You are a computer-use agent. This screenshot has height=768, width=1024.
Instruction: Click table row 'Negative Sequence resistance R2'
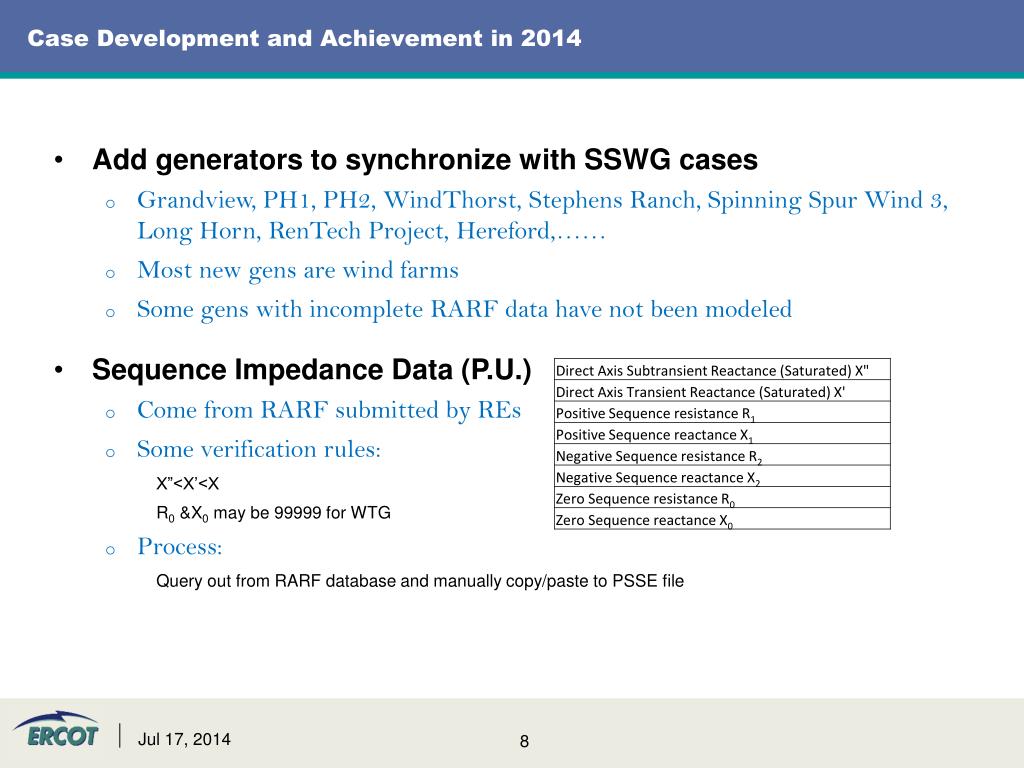click(x=722, y=455)
